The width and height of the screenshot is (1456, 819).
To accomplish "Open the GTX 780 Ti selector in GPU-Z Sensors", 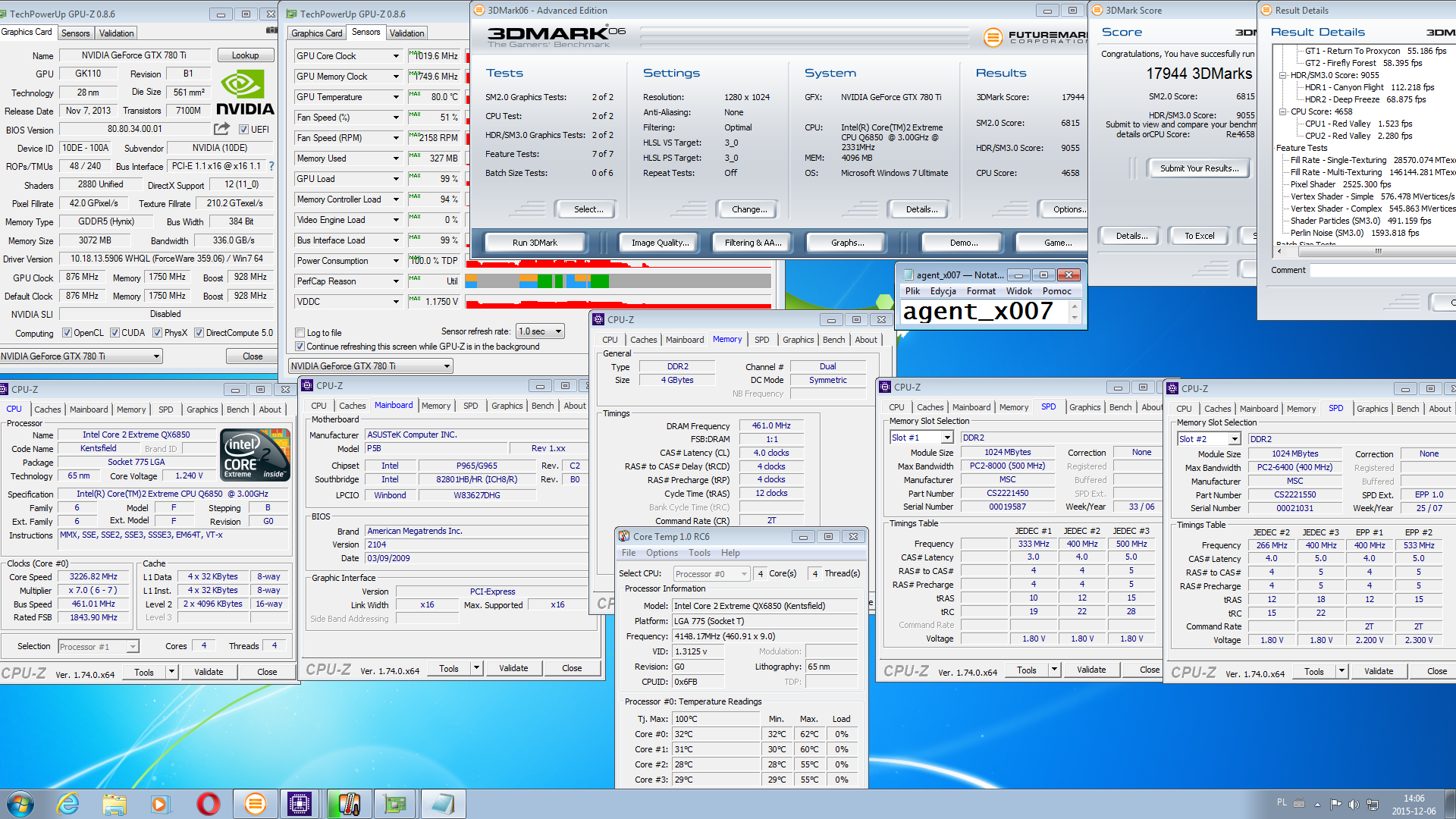I will click(x=371, y=366).
